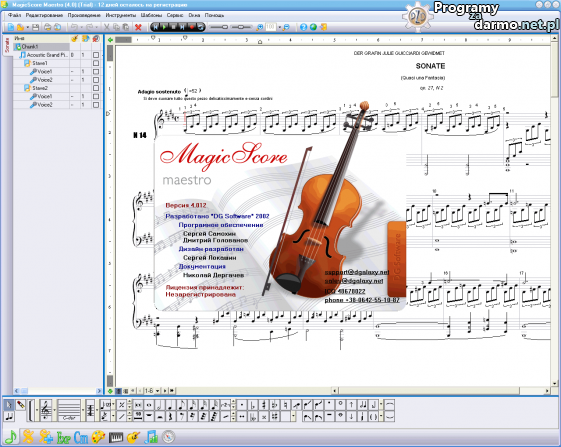The height and width of the screenshot is (447, 561).
Task: Zoom out with the magnifier minus icon
Action: 286,27
